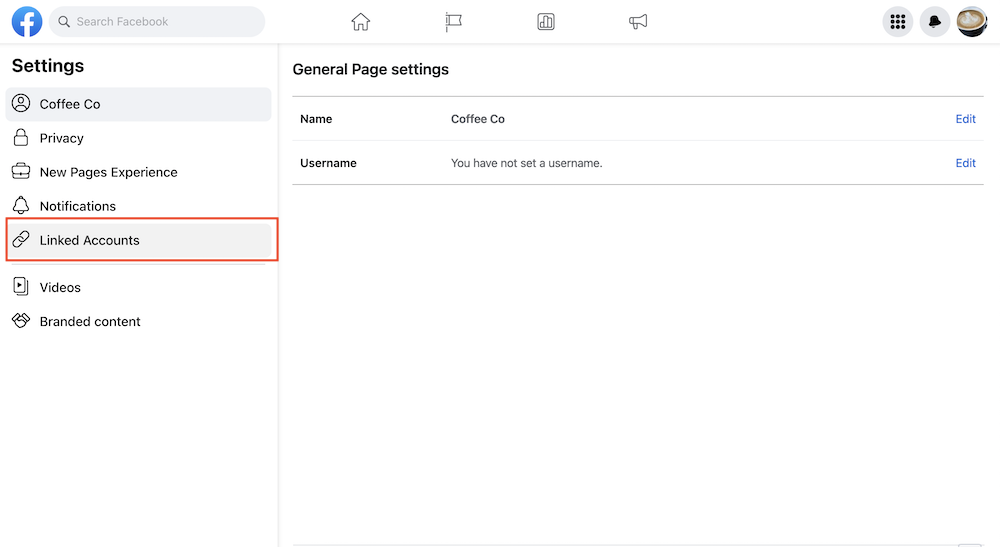Viewport: 1000px width, 547px height.
Task: Open the Pages flag icon
Action: point(453,22)
